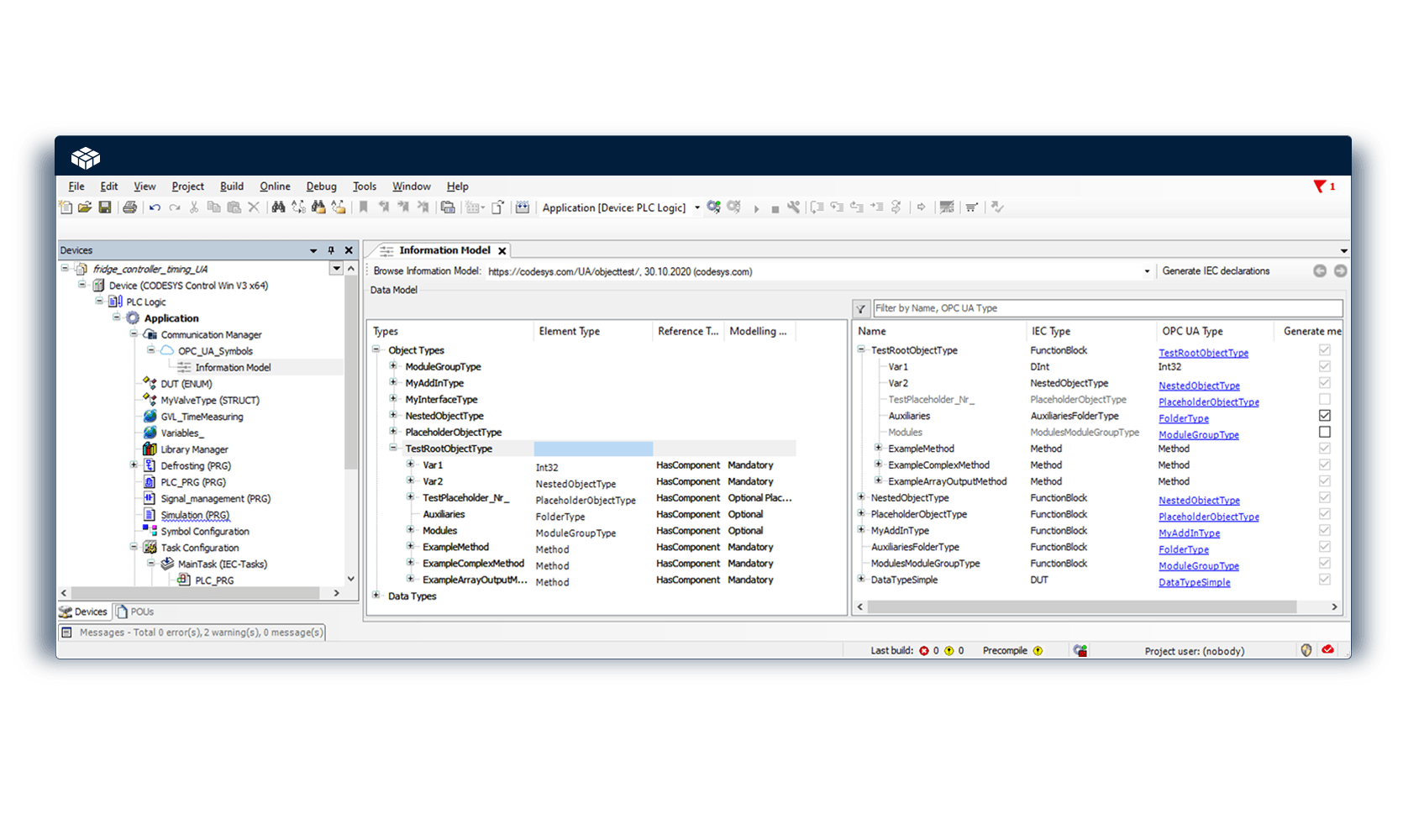Screen dimensions: 1403x840
Task: Navigate back with the gray left arrow
Action: [1320, 270]
